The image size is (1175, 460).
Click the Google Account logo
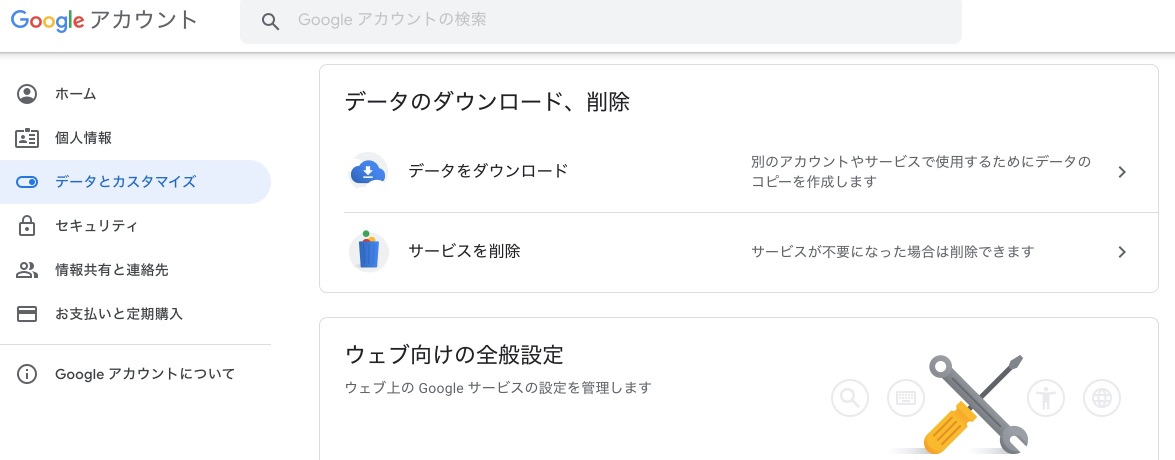tap(104, 21)
